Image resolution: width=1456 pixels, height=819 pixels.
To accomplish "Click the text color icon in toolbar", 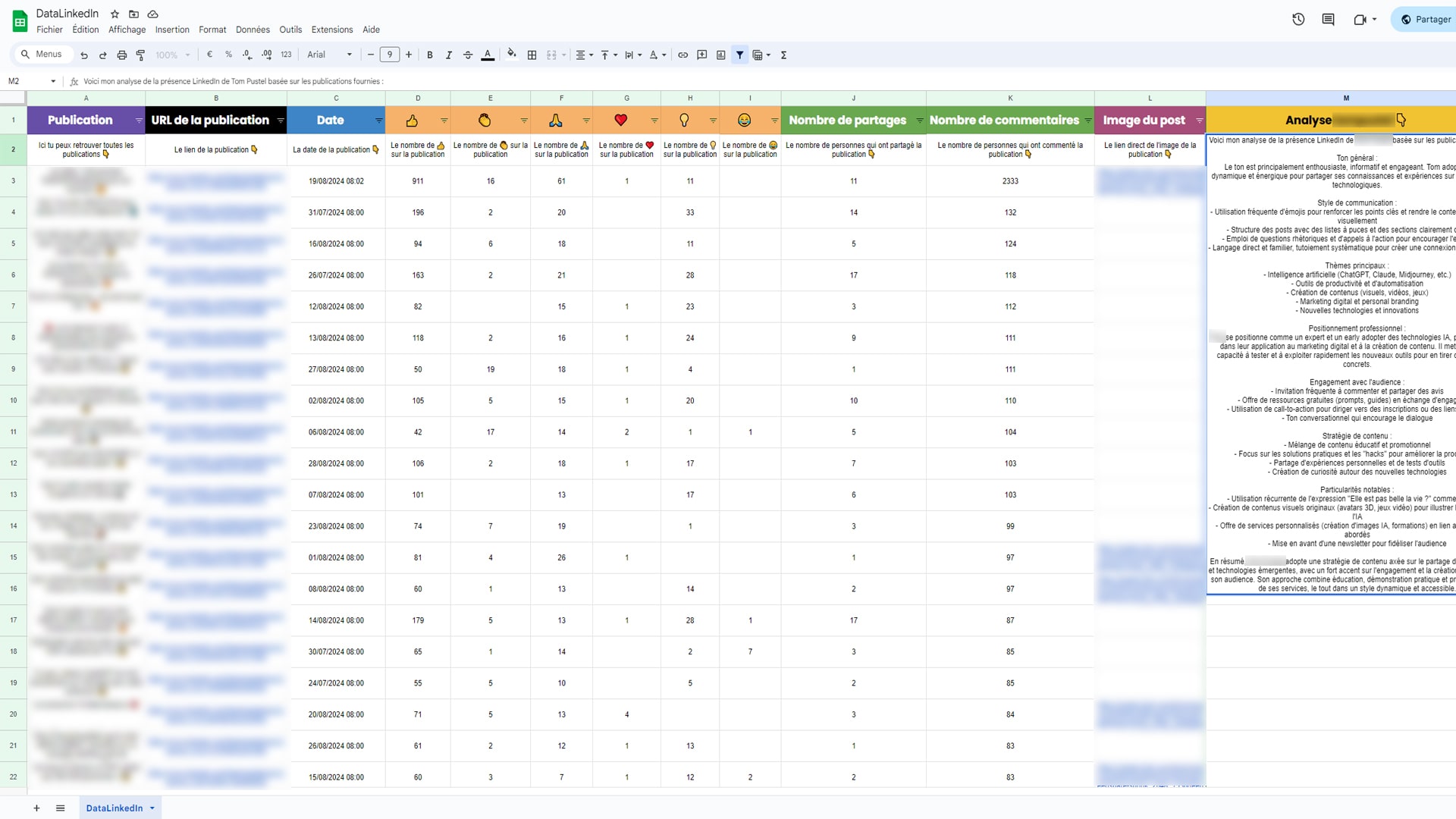I will (x=488, y=54).
